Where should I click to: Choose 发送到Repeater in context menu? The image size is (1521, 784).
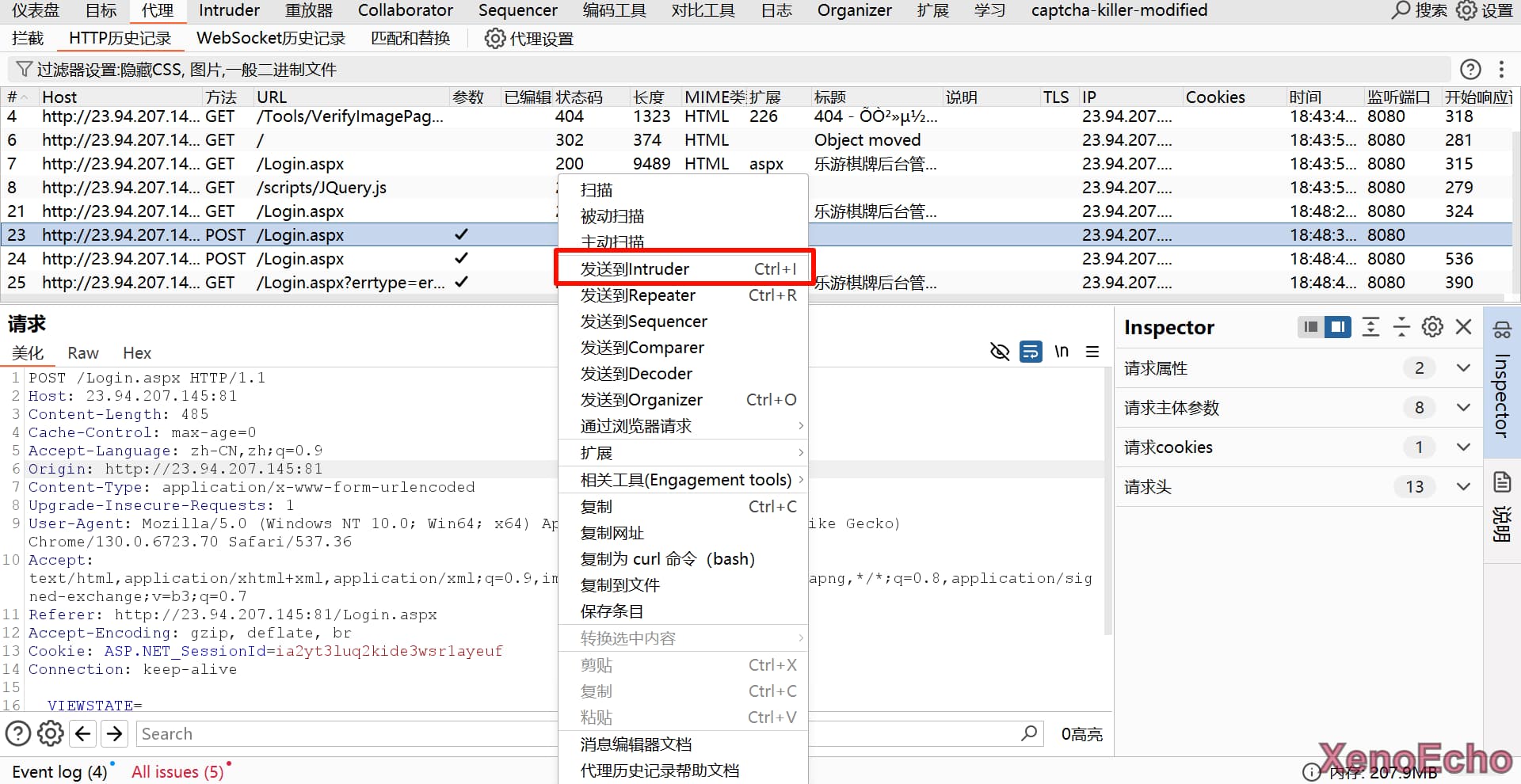tap(638, 295)
